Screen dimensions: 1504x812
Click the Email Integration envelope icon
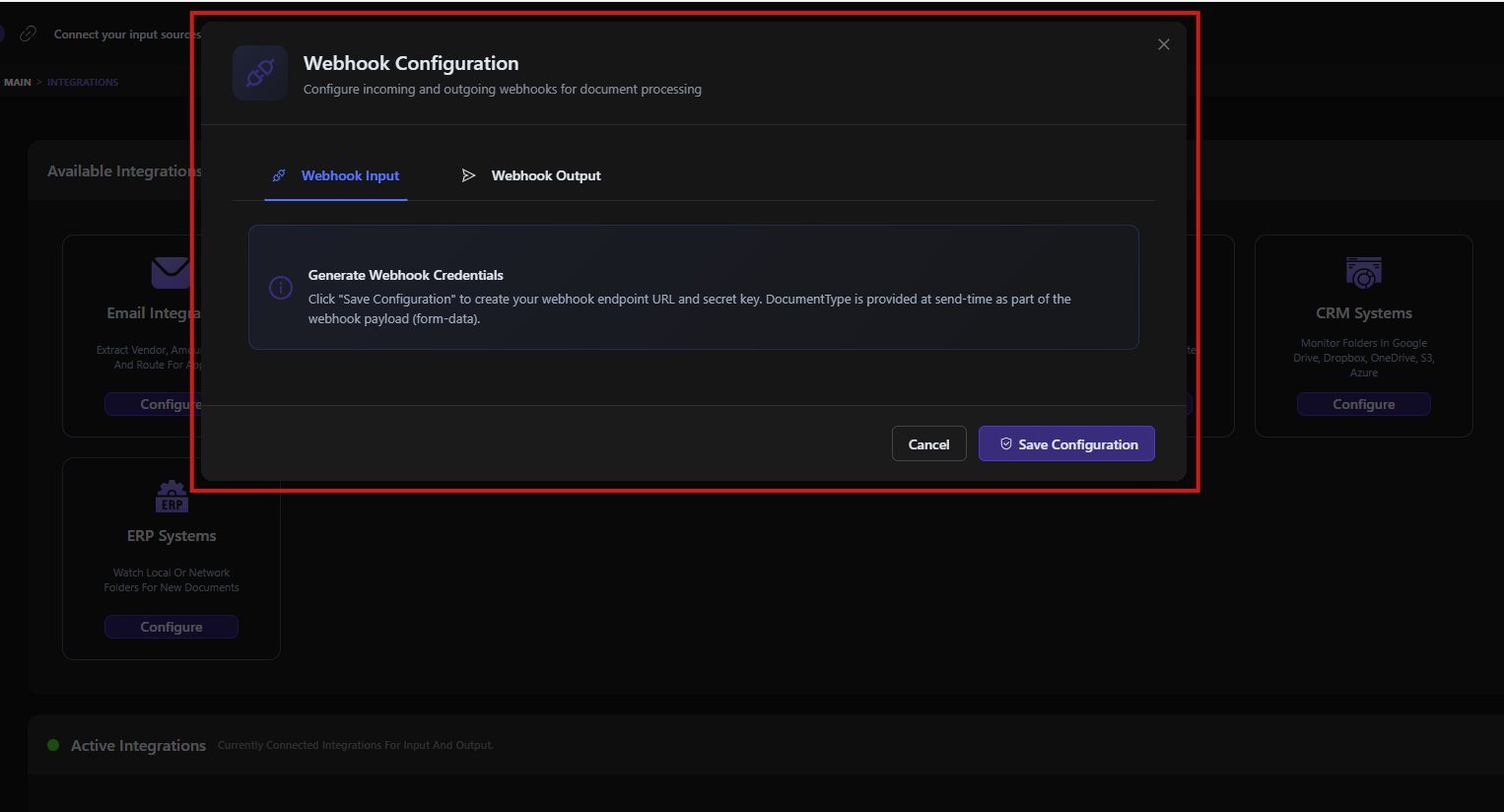(170, 272)
